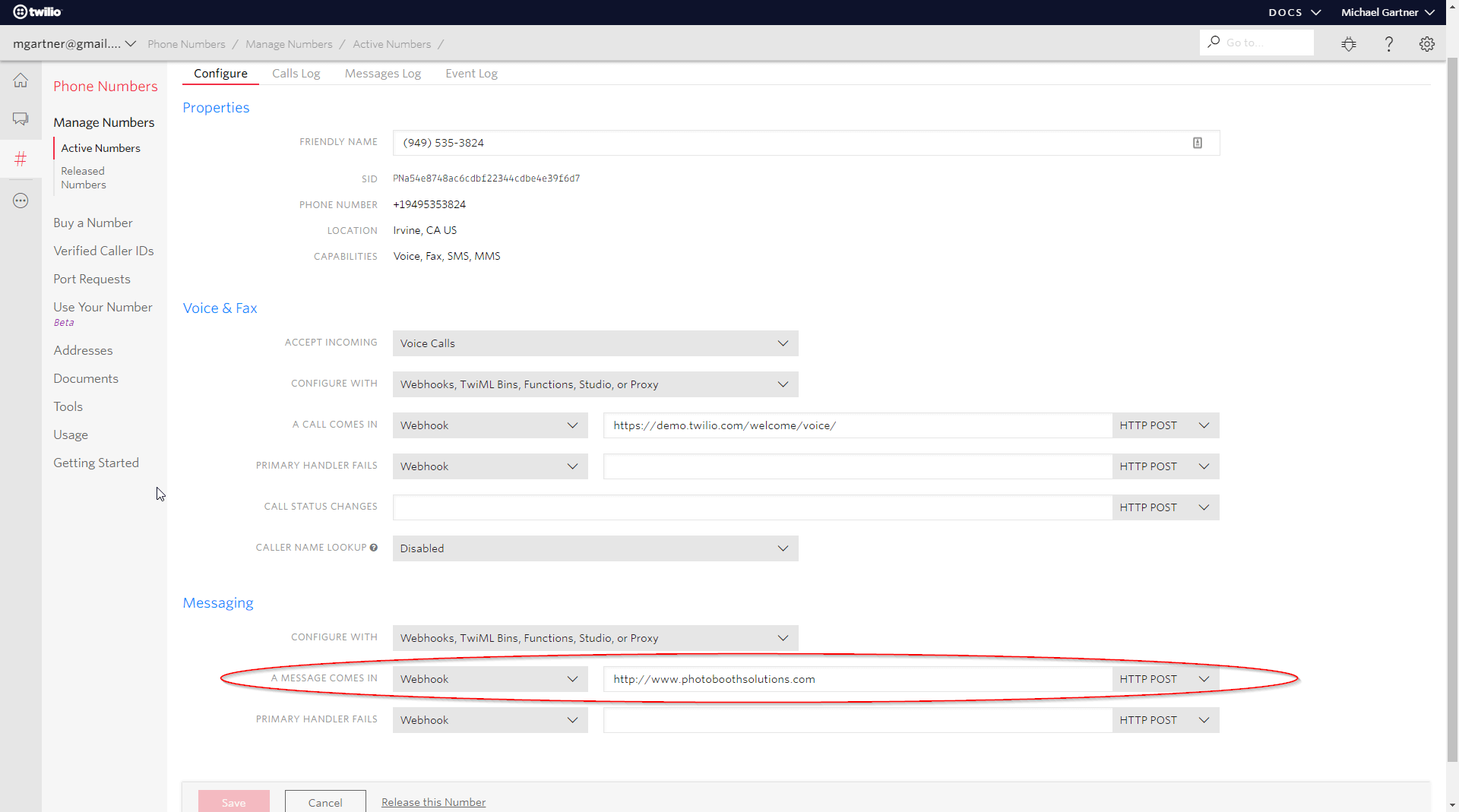The image size is (1459, 812).
Task: Click A Message Comes In URL field
Action: coord(858,679)
